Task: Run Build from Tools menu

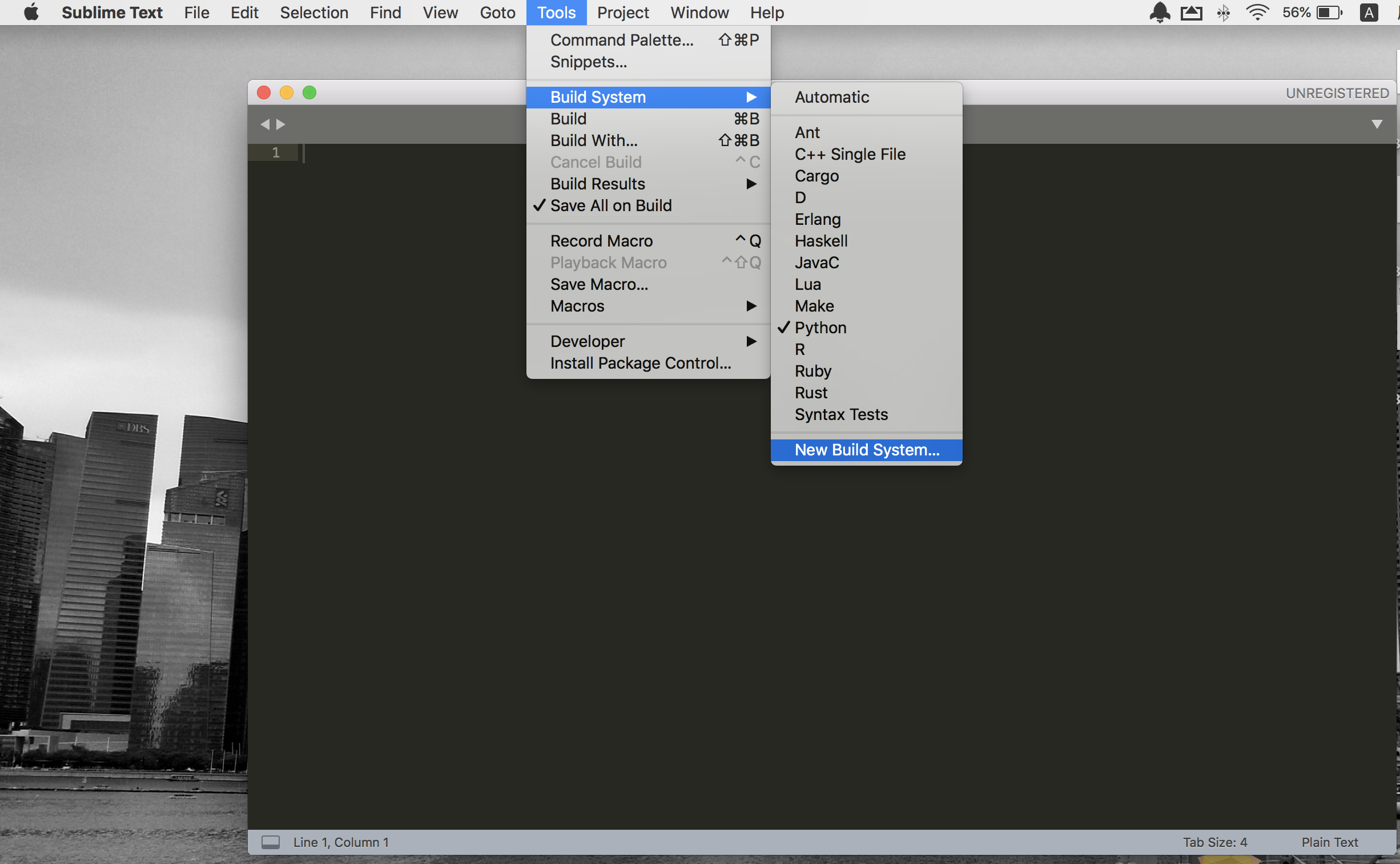Action: [x=648, y=119]
